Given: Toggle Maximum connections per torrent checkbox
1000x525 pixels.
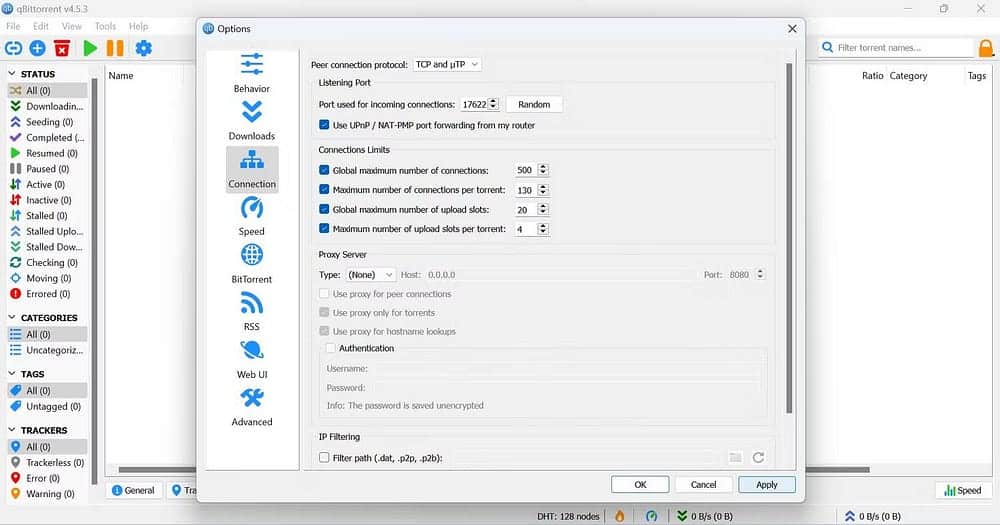Looking at the screenshot, I should click(324, 189).
